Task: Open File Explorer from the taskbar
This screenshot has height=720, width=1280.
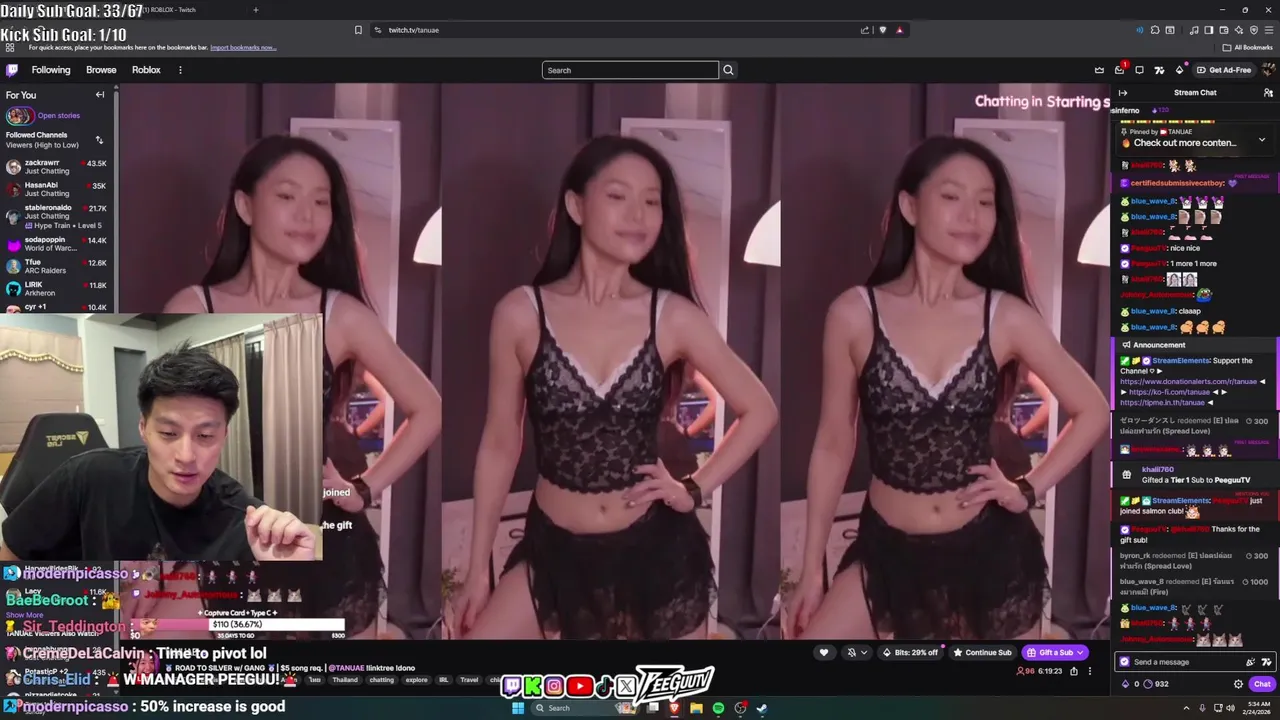Action: 696,708
